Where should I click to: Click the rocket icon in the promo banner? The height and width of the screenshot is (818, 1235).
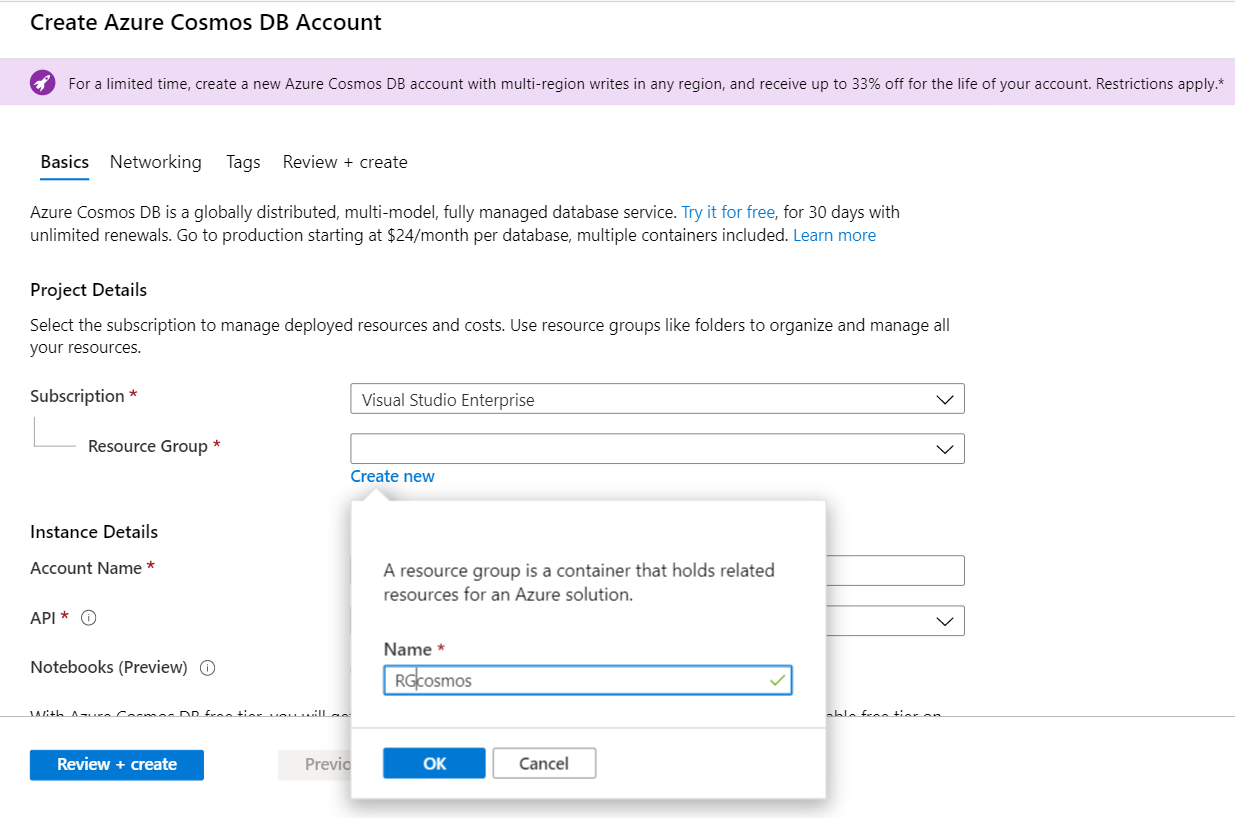(x=42, y=83)
